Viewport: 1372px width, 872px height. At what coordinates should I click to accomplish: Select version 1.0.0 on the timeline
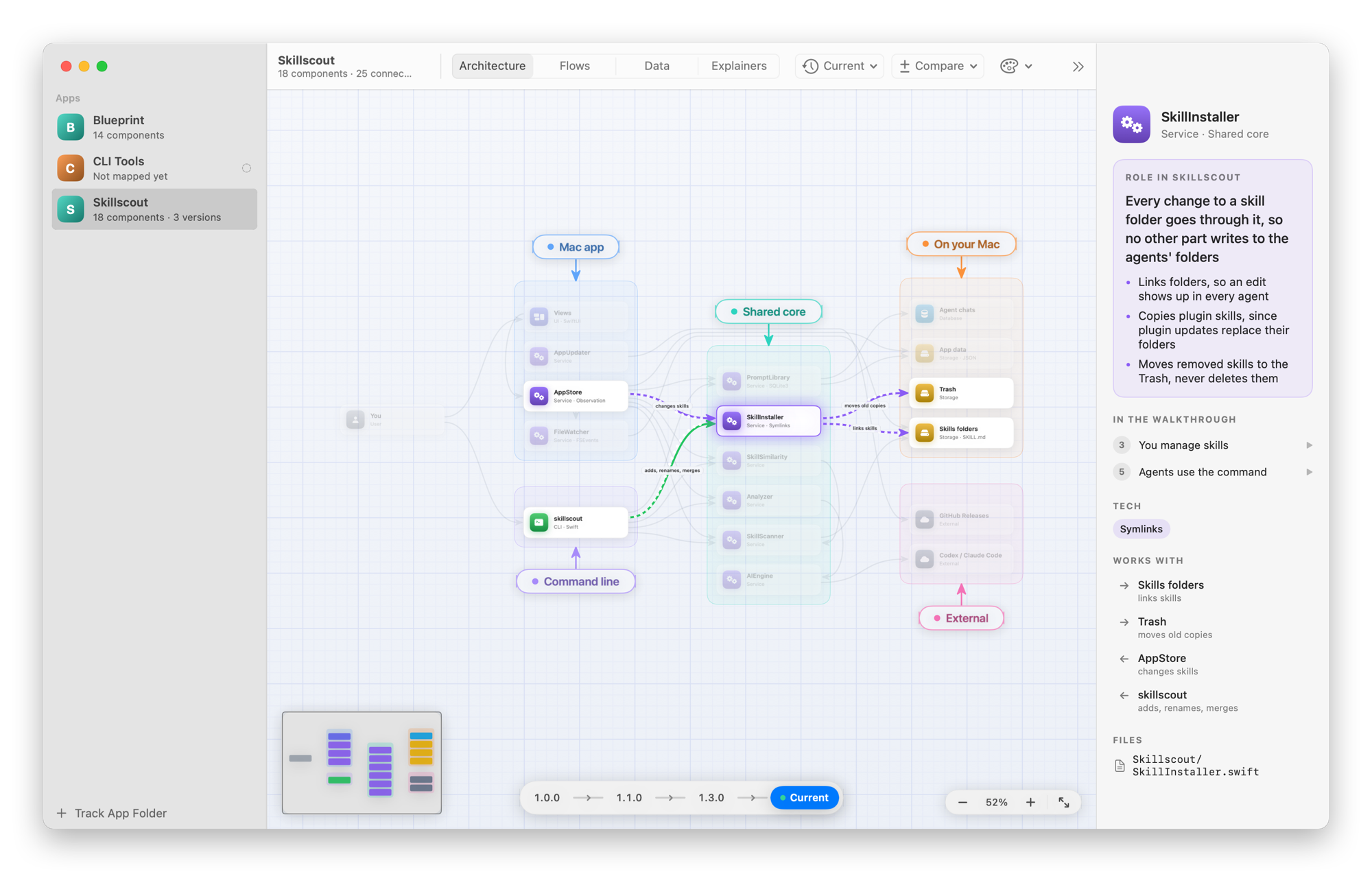(x=547, y=798)
